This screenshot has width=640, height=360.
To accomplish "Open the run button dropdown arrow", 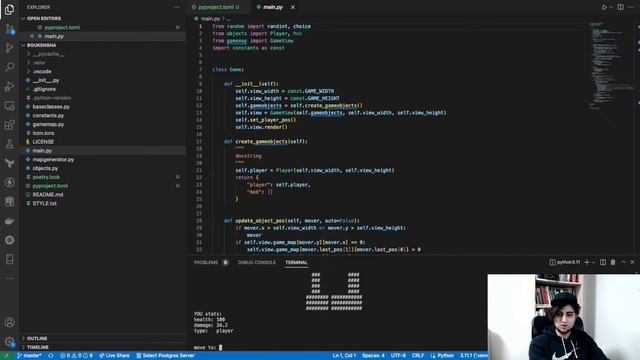I will [611, 7].
